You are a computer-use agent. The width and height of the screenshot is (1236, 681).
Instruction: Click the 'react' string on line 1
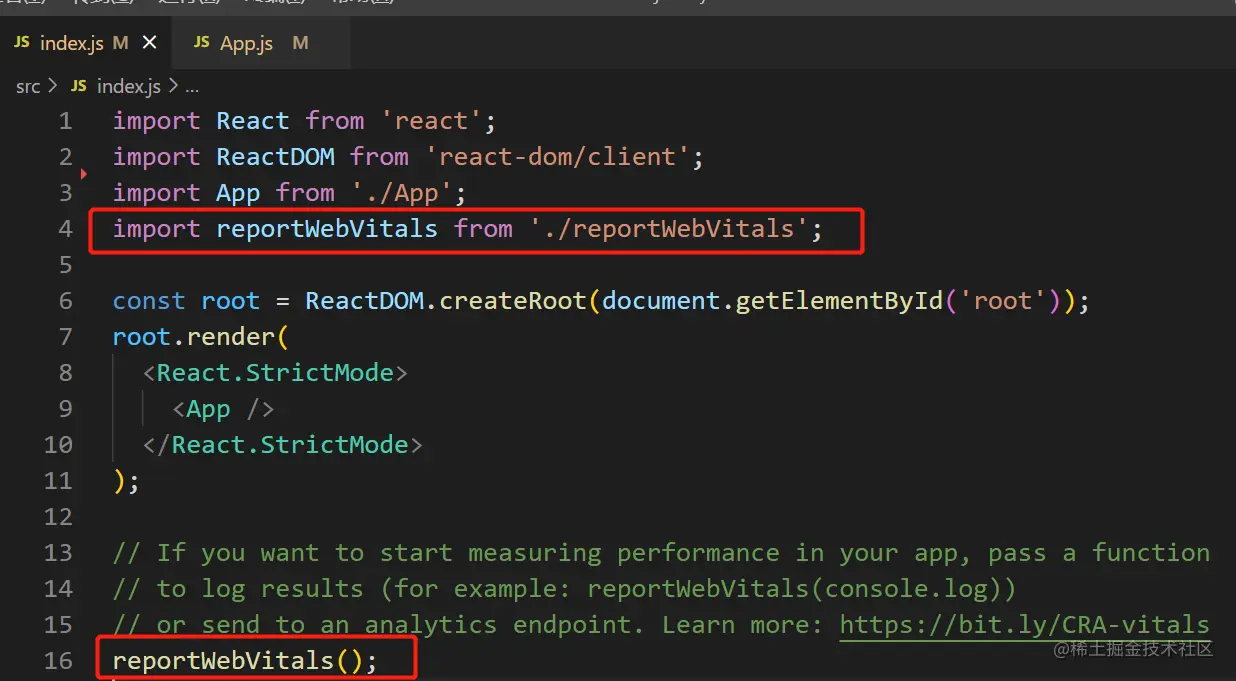(431, 121)
